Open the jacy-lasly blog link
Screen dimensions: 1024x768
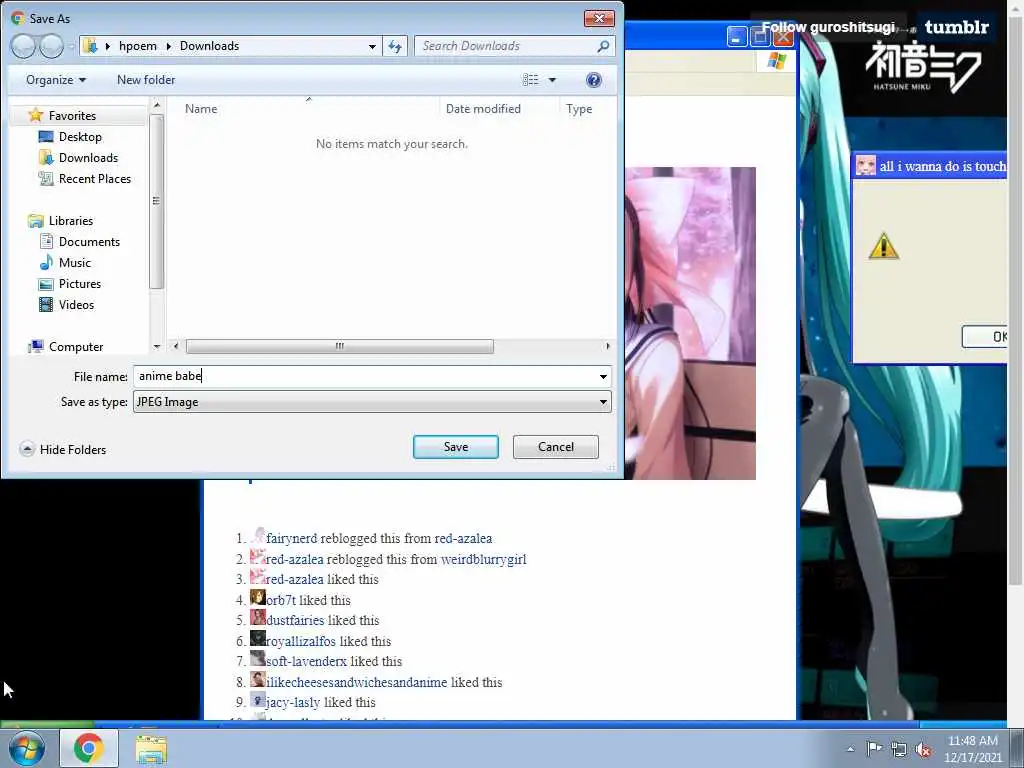293,702
